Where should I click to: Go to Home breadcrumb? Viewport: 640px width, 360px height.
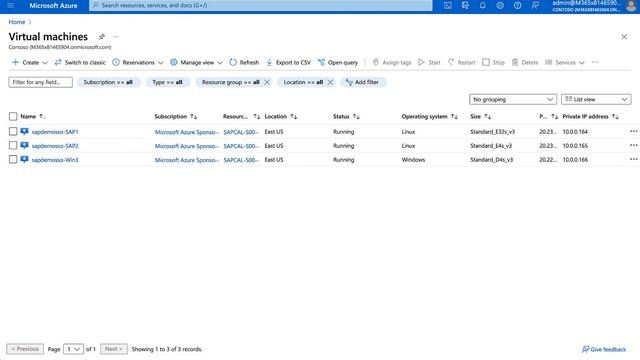coord(17,22)
